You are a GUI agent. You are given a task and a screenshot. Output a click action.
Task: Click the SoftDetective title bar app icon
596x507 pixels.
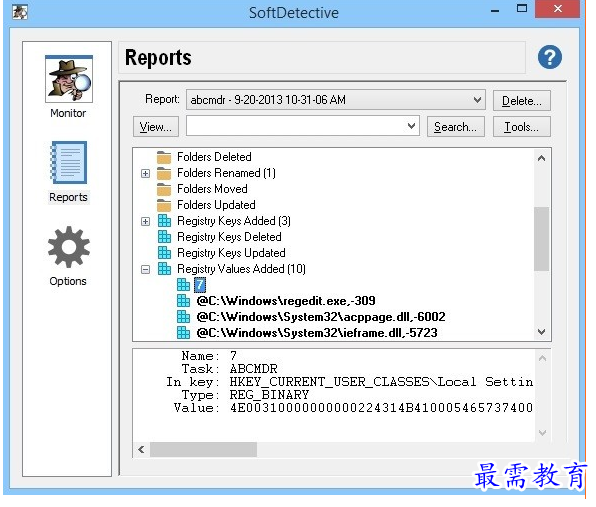point(20,12)
